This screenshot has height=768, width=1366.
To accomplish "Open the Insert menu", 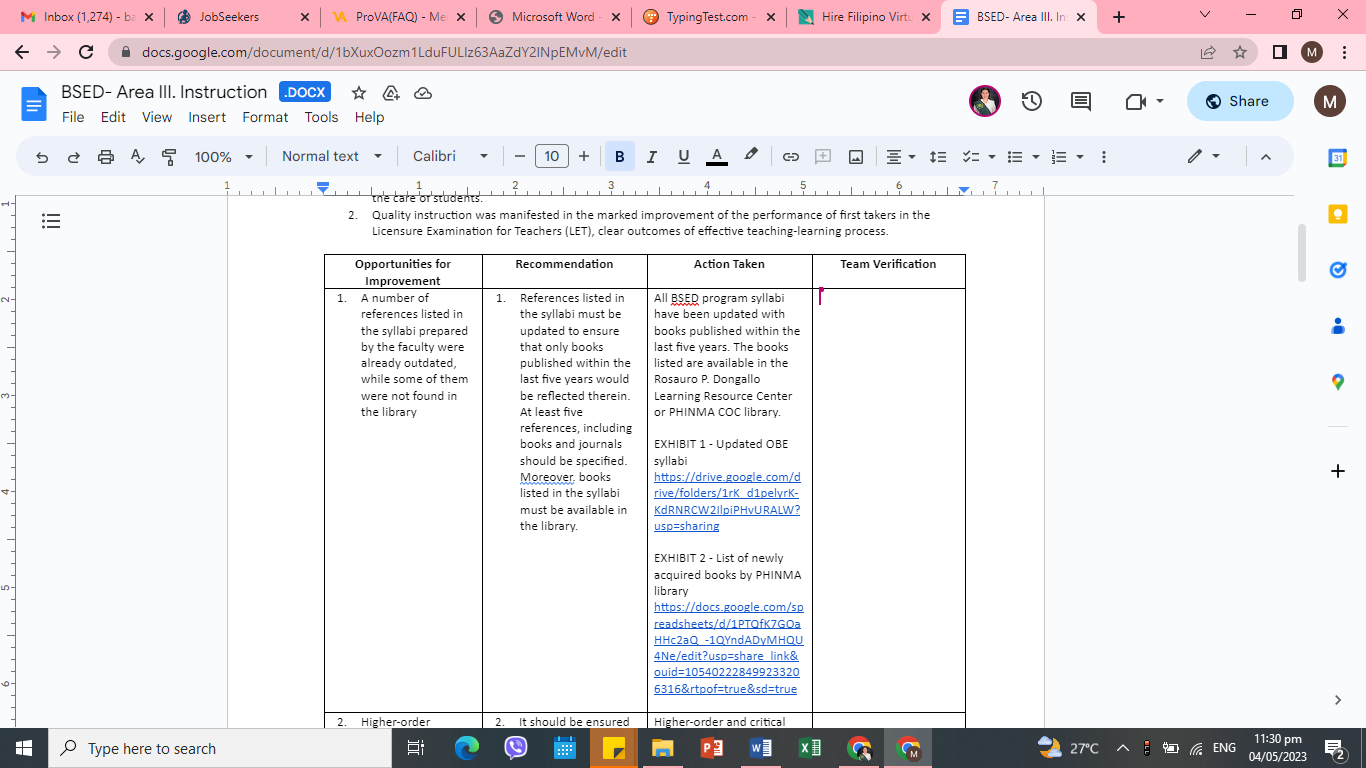I will tap(207, 117).
